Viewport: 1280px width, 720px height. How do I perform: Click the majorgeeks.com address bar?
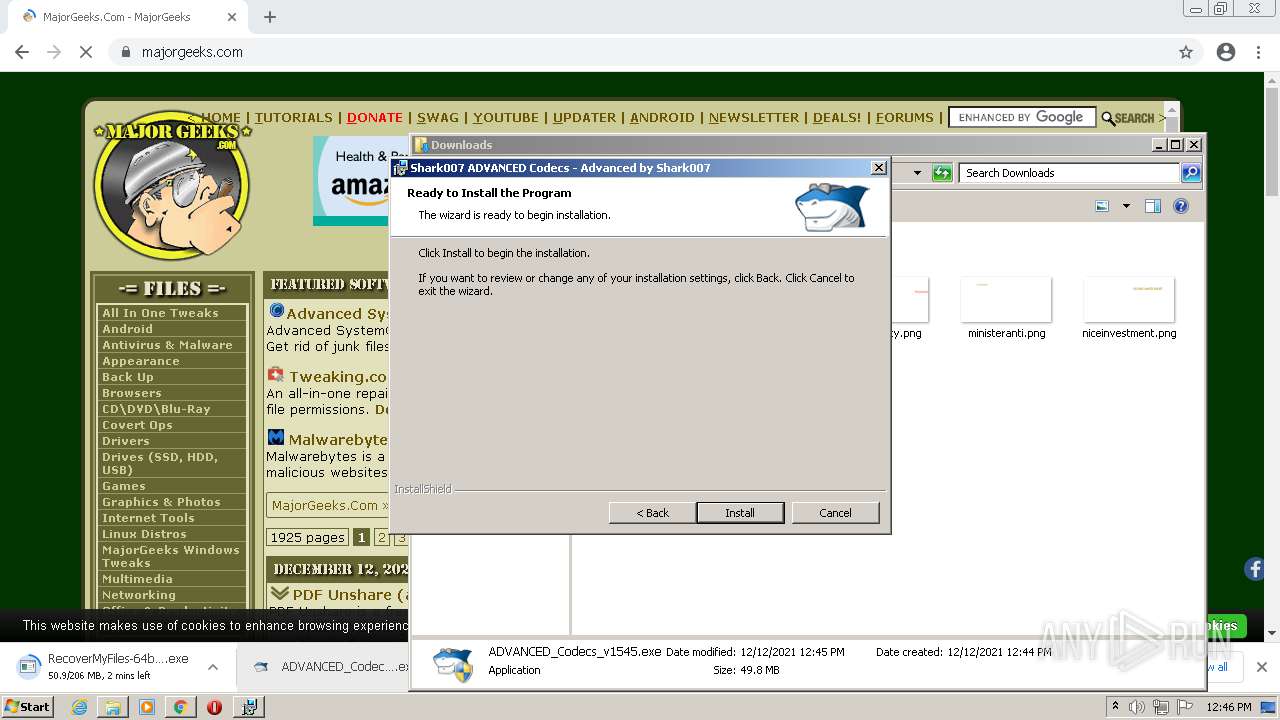click(x=640, y=52)
